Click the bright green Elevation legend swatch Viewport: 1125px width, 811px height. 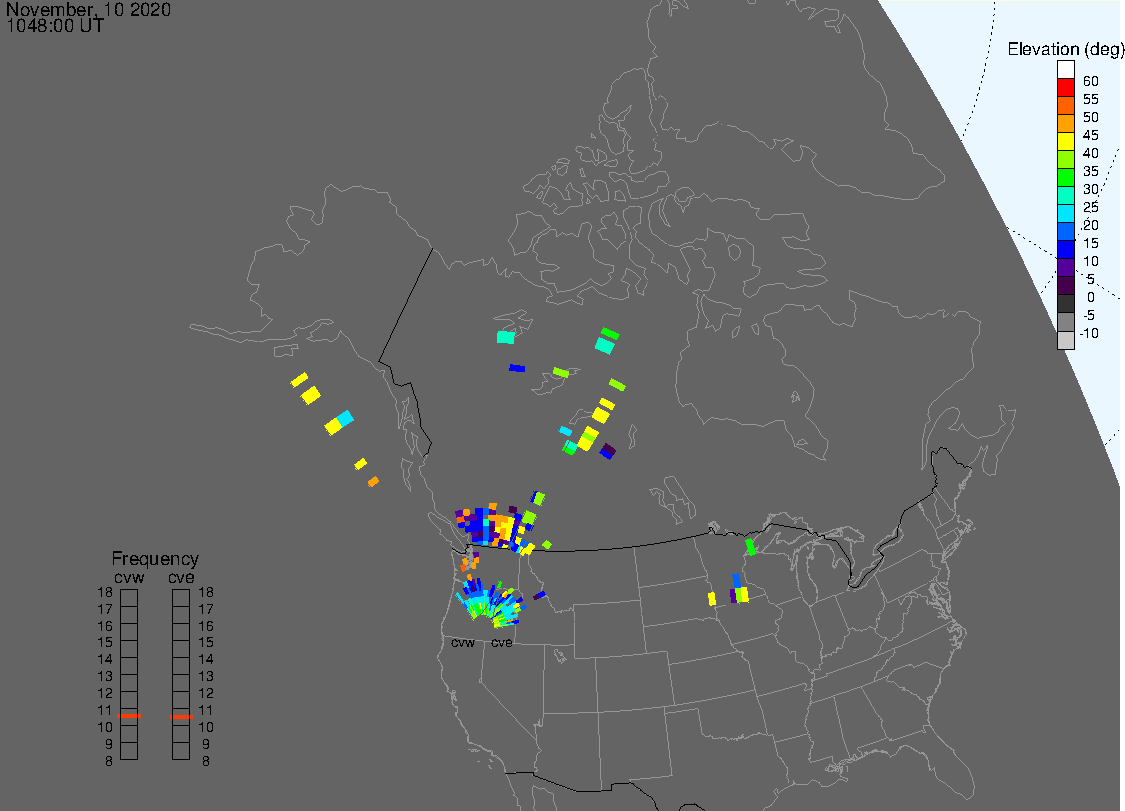click(x=1065, y=177)
